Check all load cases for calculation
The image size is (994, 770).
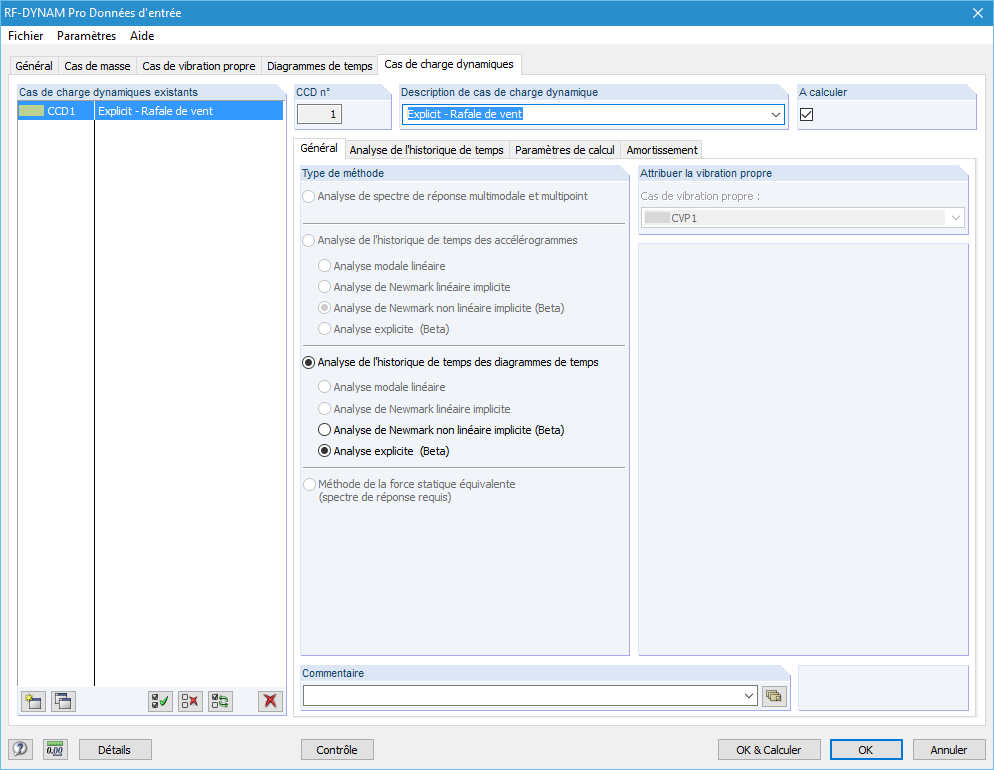coord(160,701)
